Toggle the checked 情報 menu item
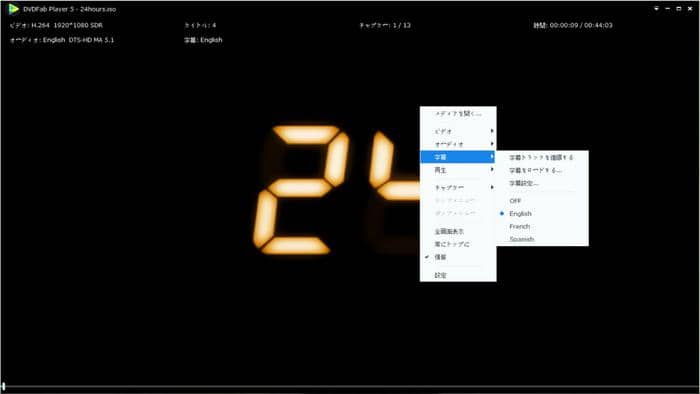 point(458,257)
